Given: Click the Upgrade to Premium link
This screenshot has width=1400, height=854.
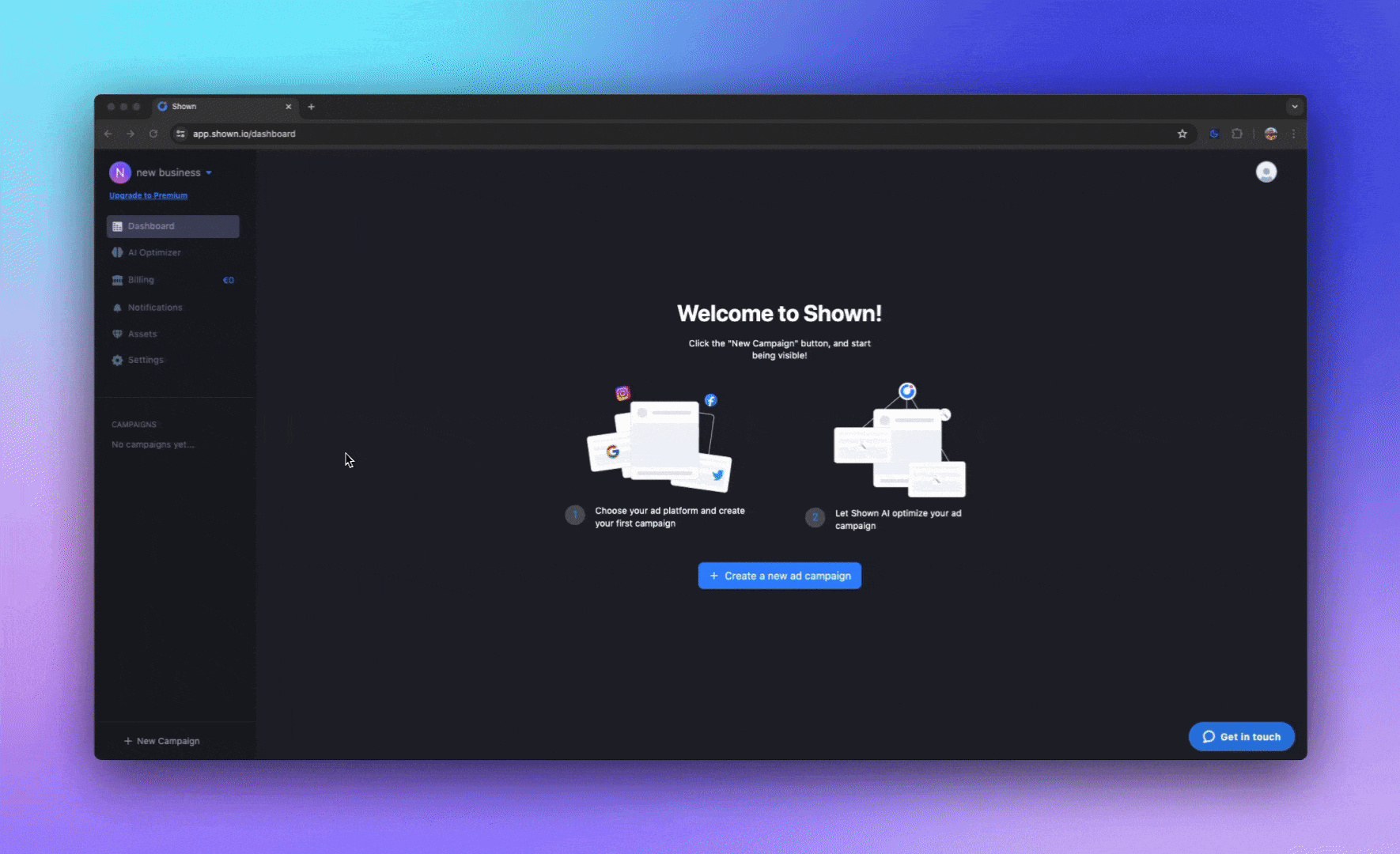Looking at the screenshot, I should [149, 195].
